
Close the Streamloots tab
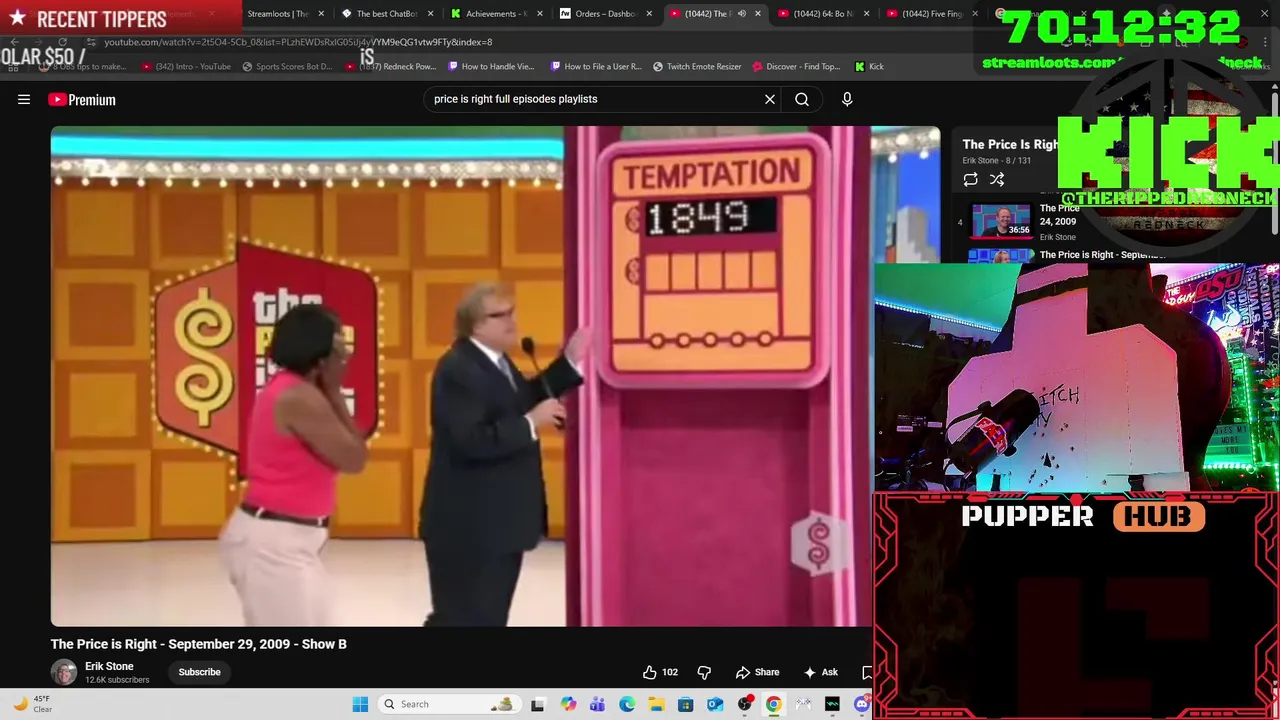point(321,14)
